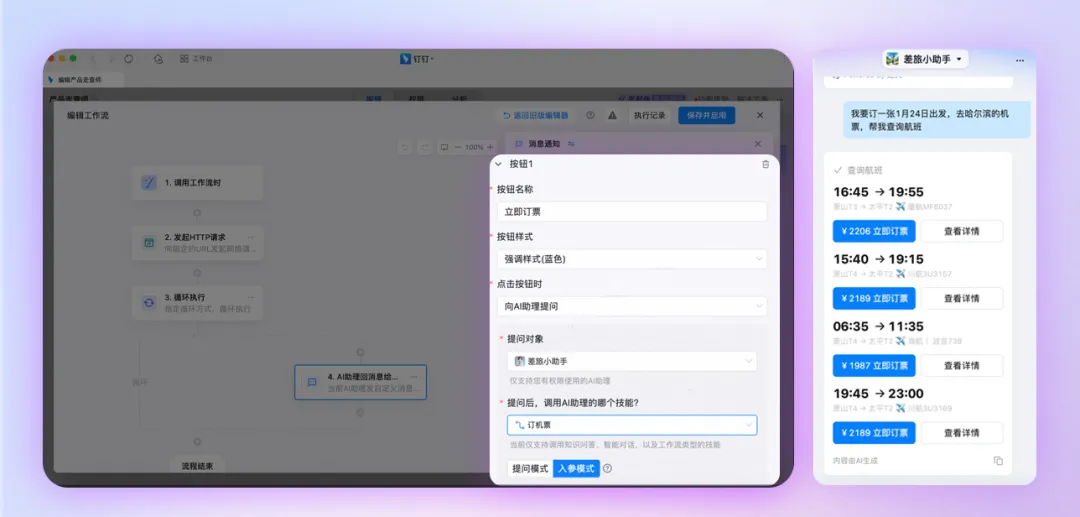Open the workflow help question-mark icon
Image resolution: width=1080 pixels, height=517 pixels.
pos(590,116)
